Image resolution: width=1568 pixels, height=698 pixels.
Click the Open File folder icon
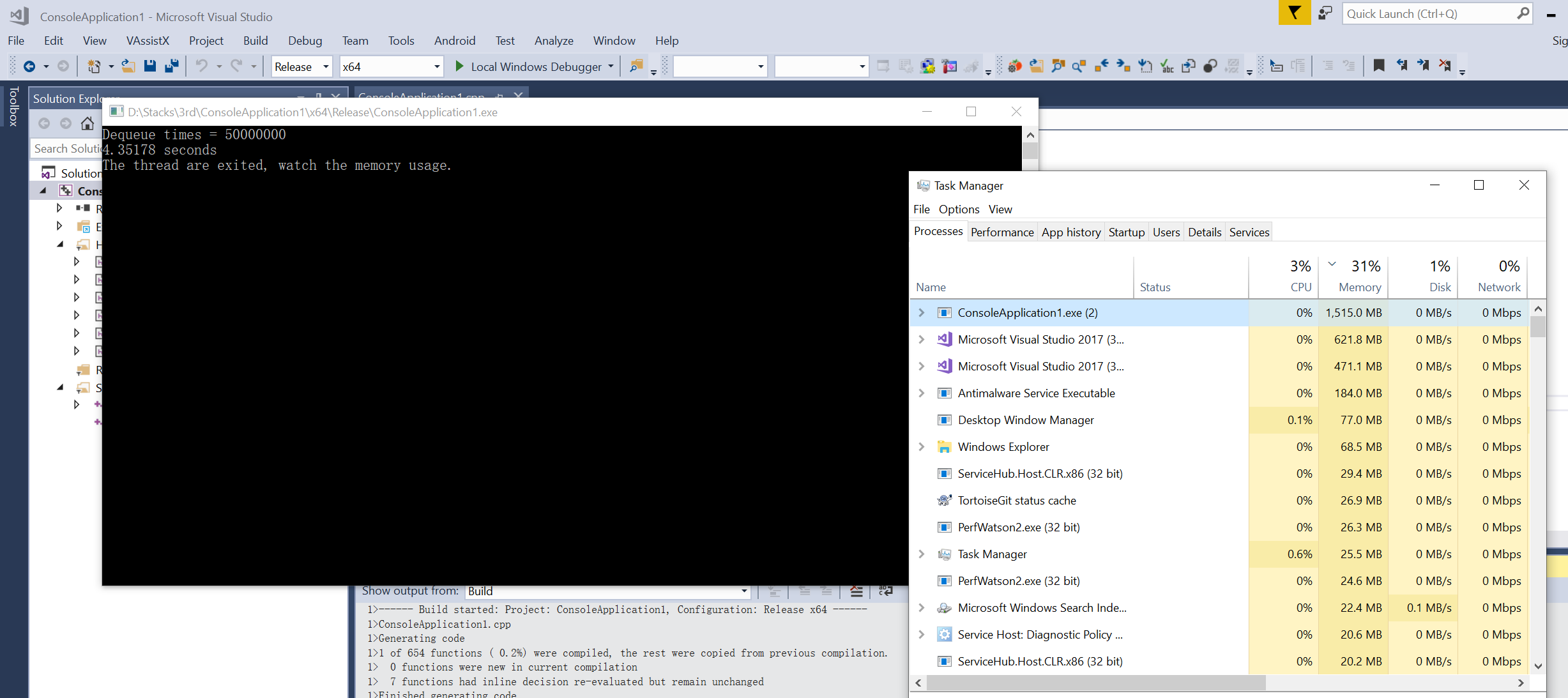pyautogui.click(x=128, y=66)
